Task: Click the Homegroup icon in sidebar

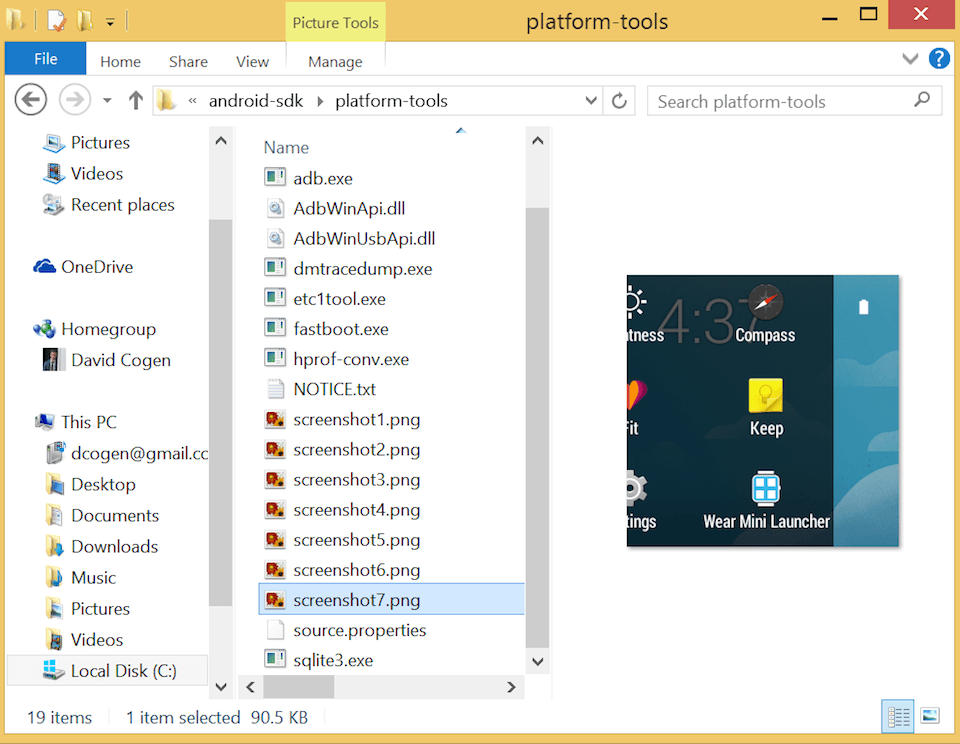Action: 45,329
